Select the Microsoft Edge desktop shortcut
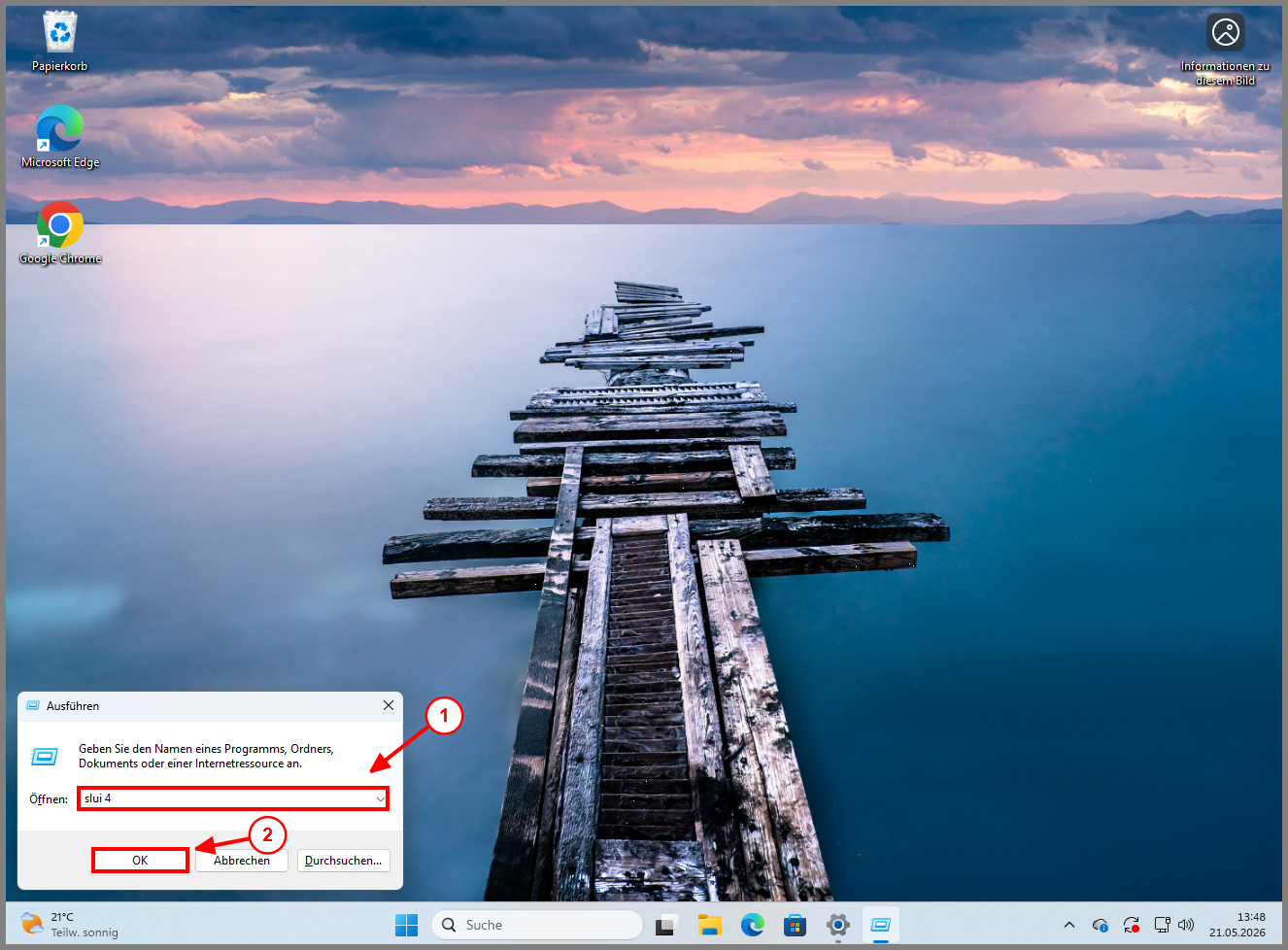Screen dimensions: 1288x950 coord(60,137)
